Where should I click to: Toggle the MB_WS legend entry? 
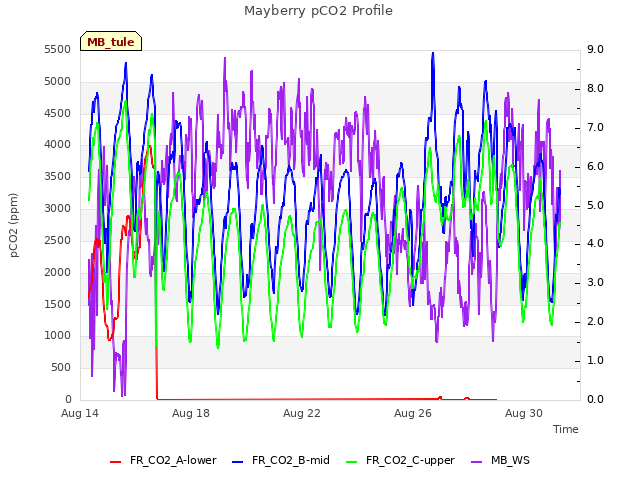(x=500, y=460)
